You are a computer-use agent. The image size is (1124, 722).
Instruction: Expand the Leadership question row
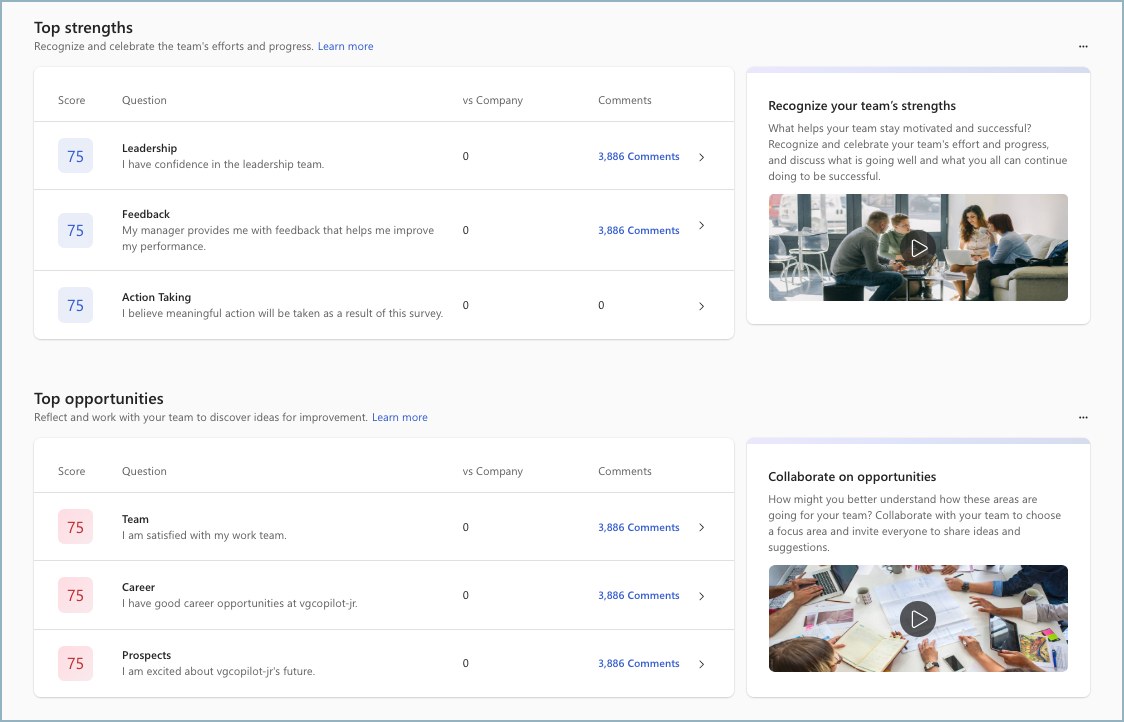tap(701, 156)
